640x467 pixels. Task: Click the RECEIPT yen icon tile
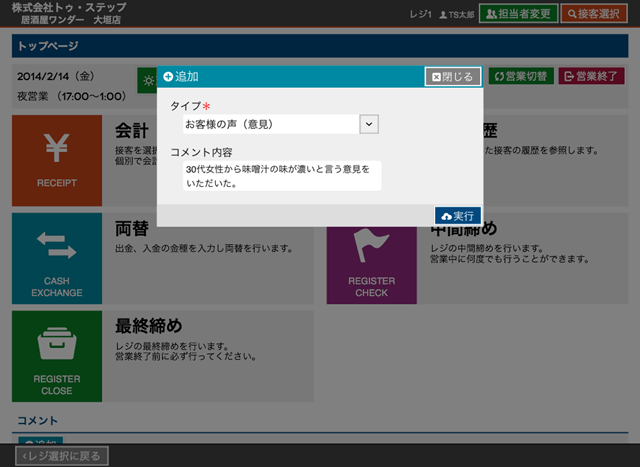[x=56, y=157]
